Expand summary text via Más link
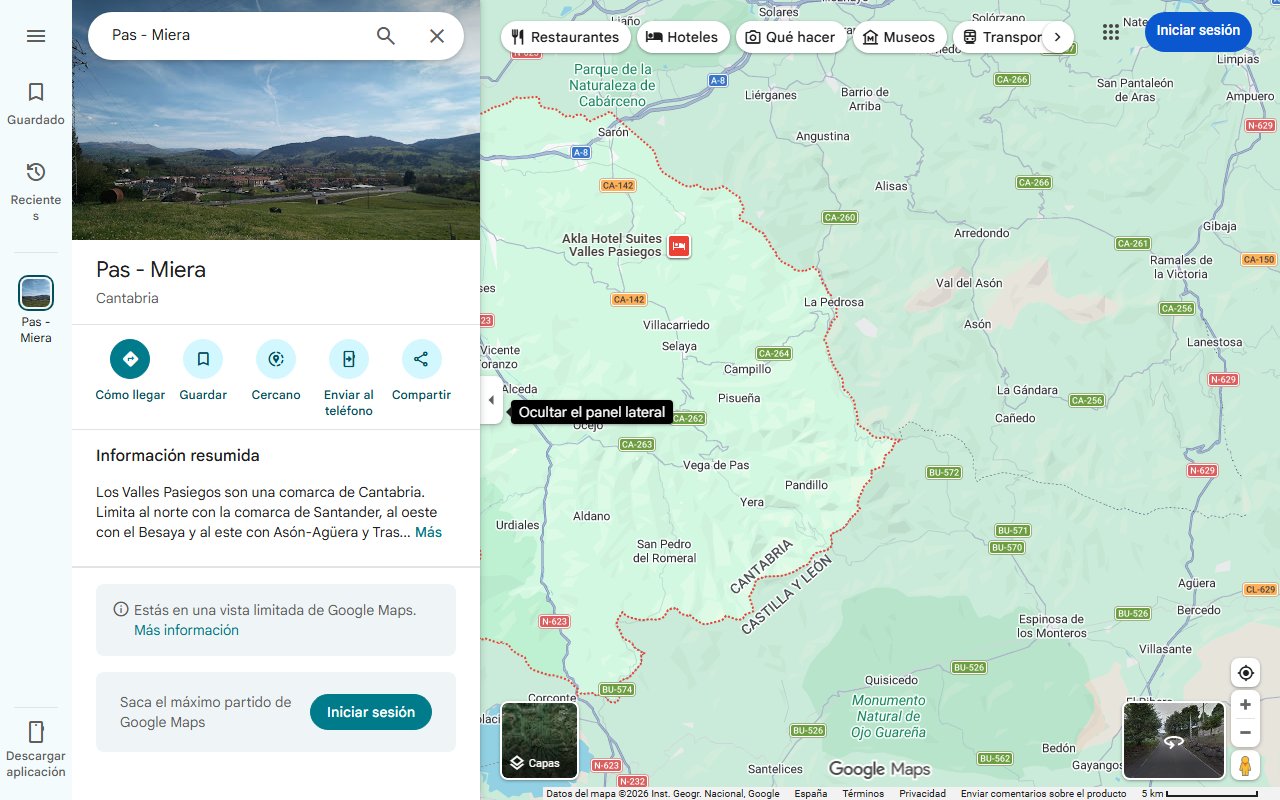Screen dimensions: 1280x800 (428, 532)
